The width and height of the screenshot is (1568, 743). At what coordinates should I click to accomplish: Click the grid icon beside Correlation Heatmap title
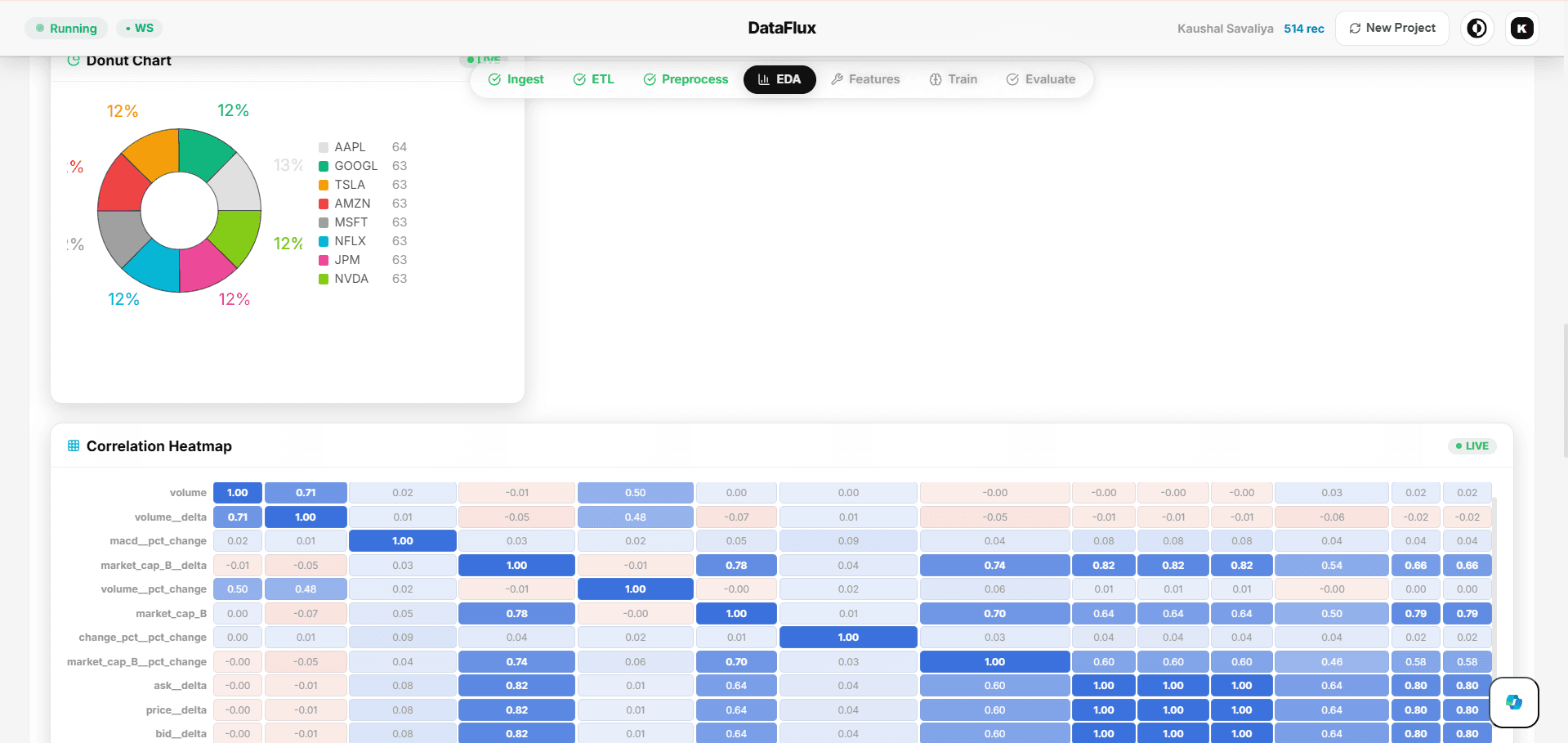point(74,446)
